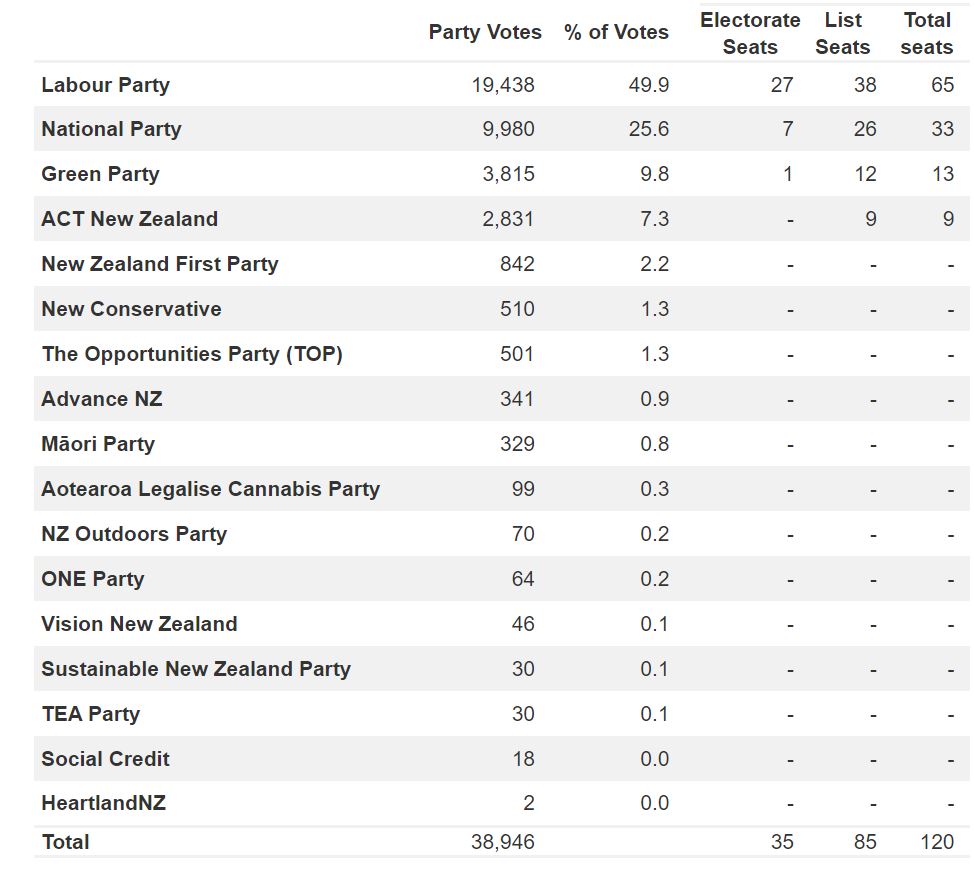Select the Advance NZ row label
The image size is (974, 872).
(101, 399)
